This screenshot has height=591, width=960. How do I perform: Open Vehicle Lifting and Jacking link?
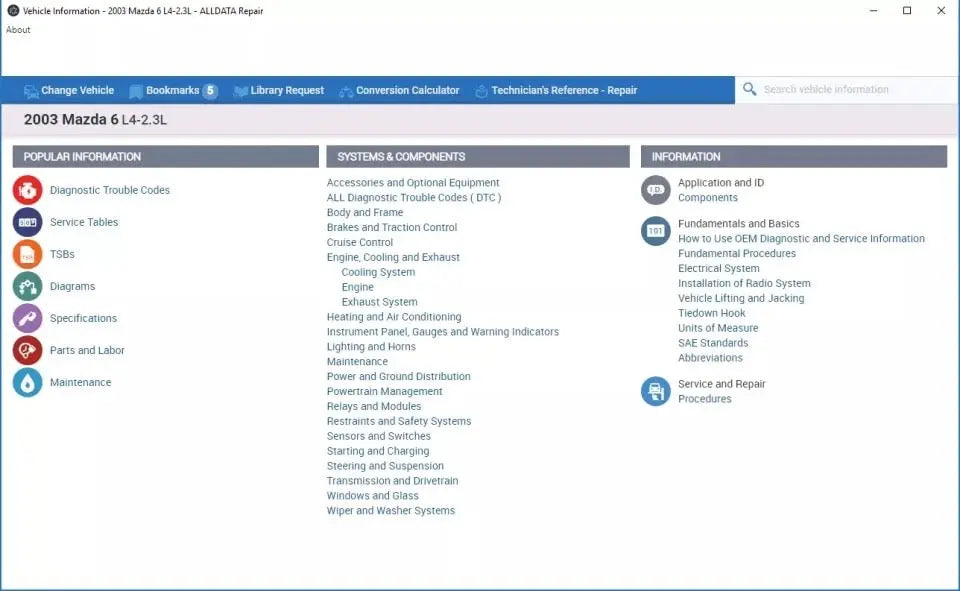740,298
